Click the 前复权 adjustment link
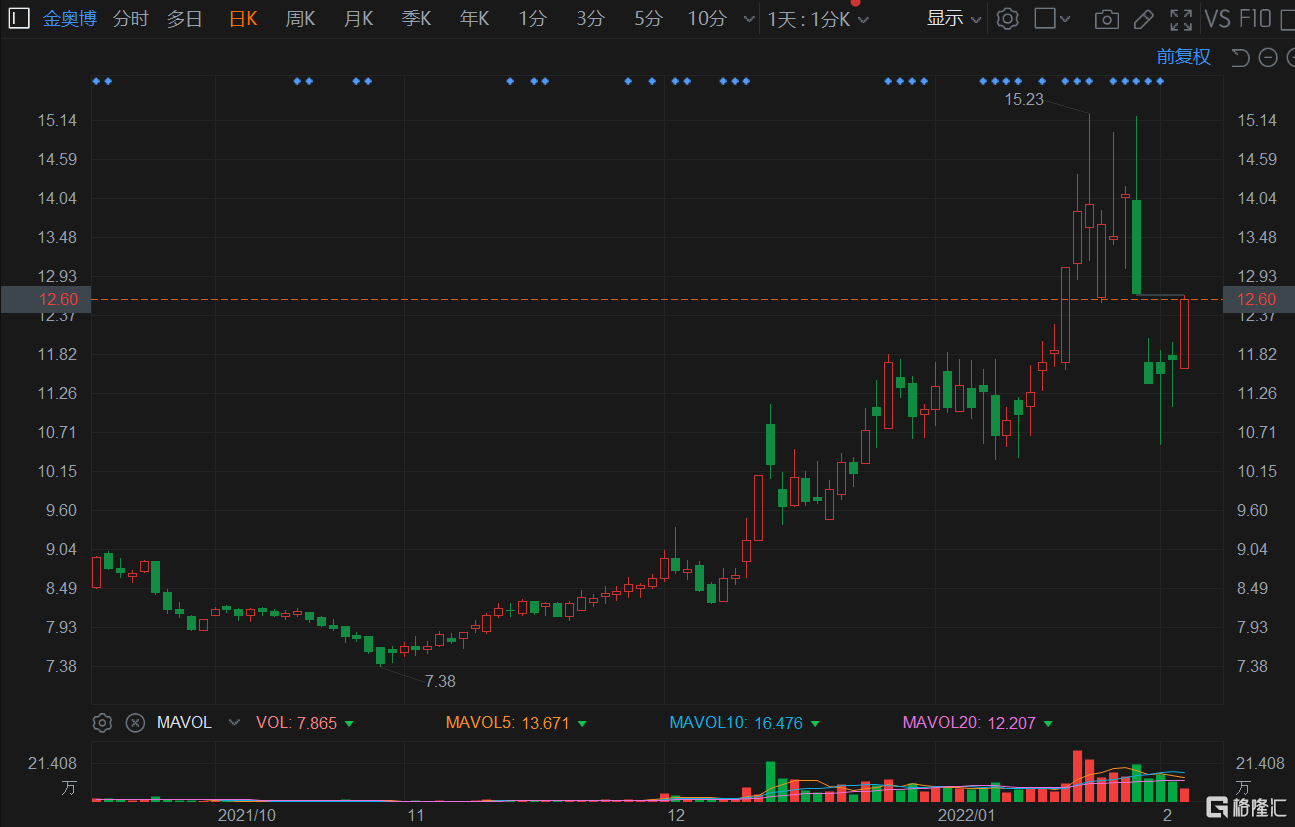The image size is (1295, 827). click(x=1184, y=57)
